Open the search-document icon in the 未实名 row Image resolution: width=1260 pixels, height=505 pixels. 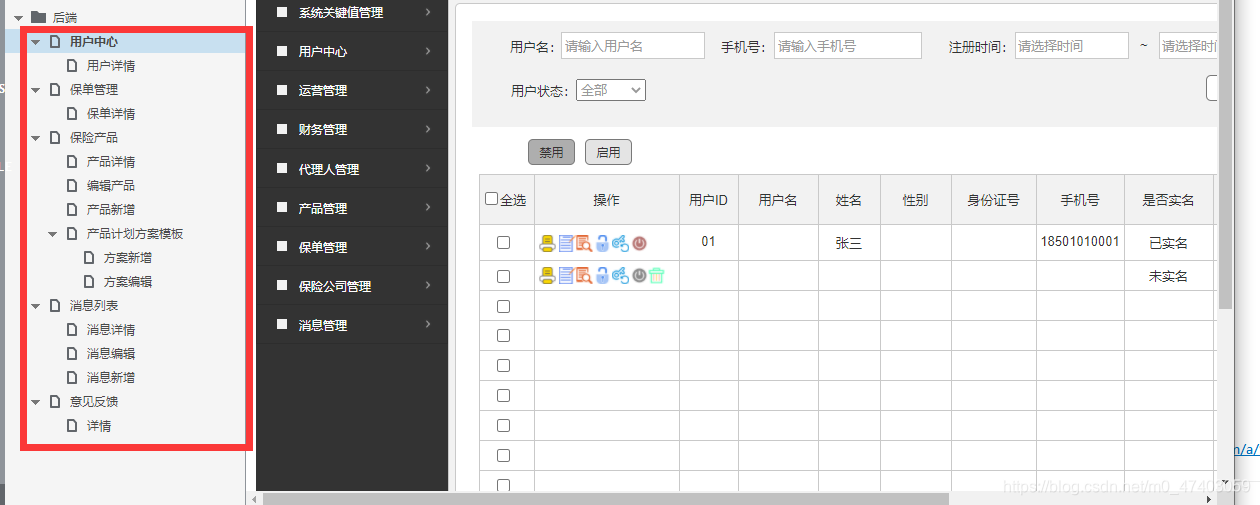(x=583, y=275)
